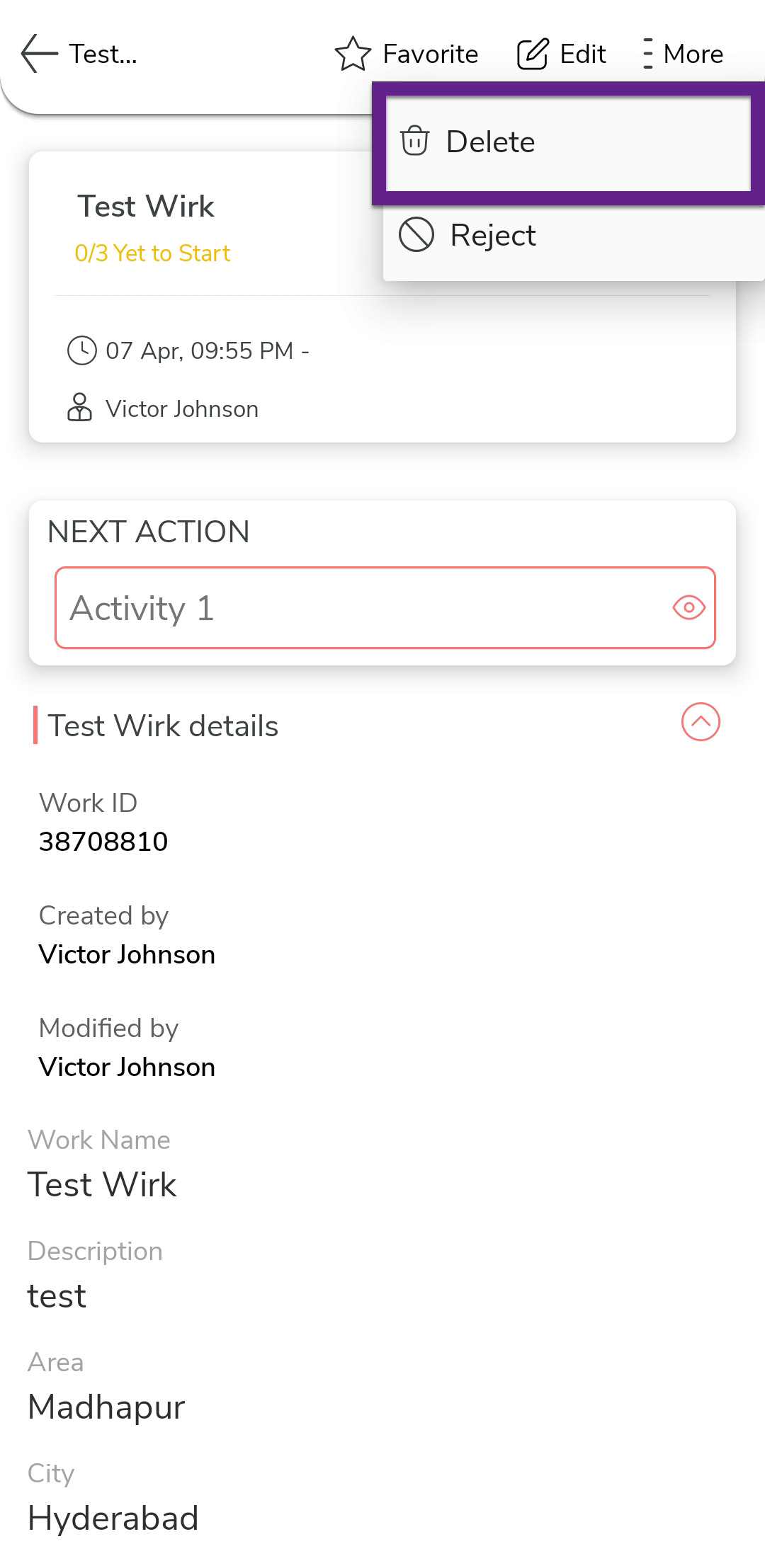Click the 0/3 Yet to Start status

pos(152,253)
